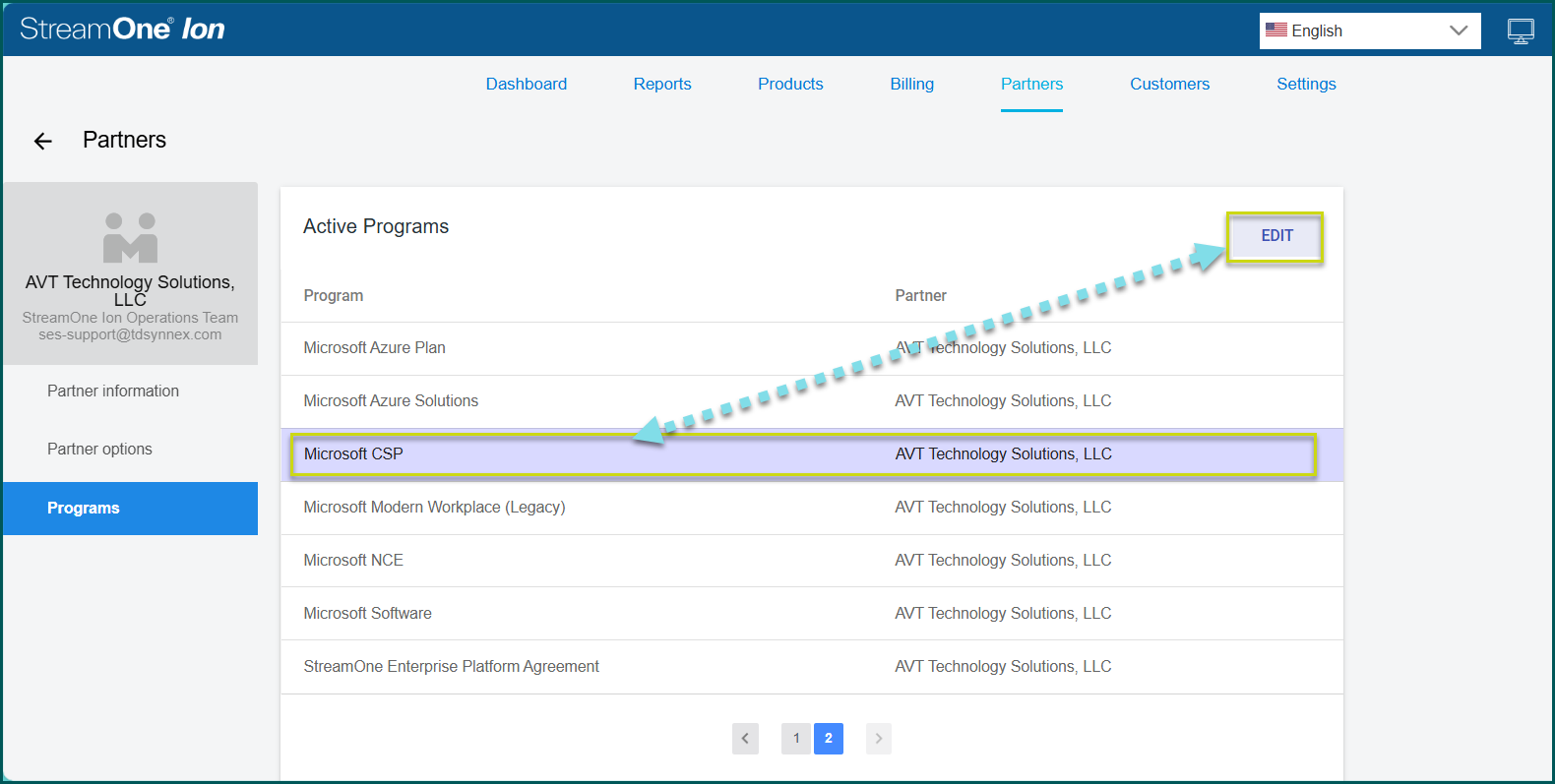
Task: Open the Products tab
Action: point(790,85)
